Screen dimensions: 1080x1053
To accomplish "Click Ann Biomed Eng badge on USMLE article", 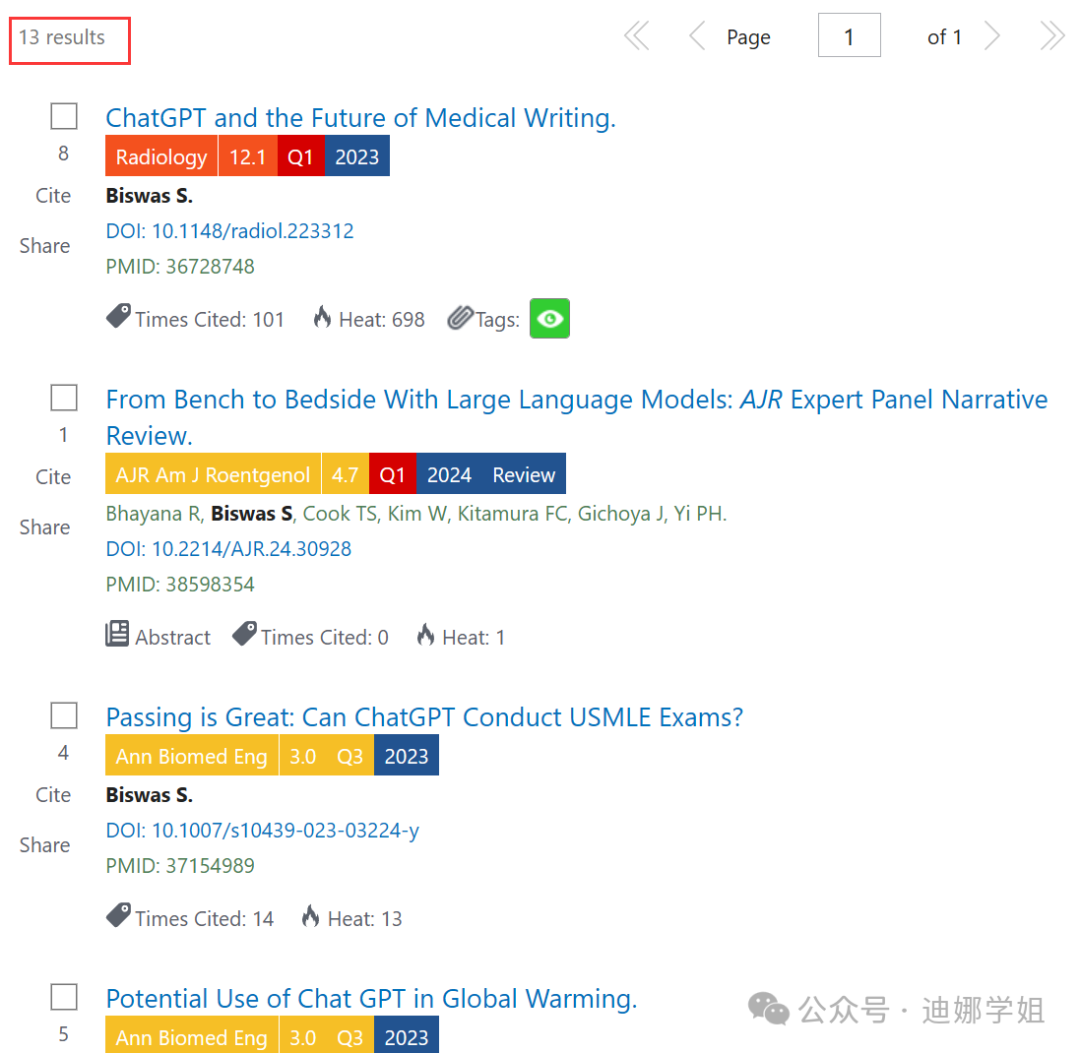I will click(x=191, y=755).
